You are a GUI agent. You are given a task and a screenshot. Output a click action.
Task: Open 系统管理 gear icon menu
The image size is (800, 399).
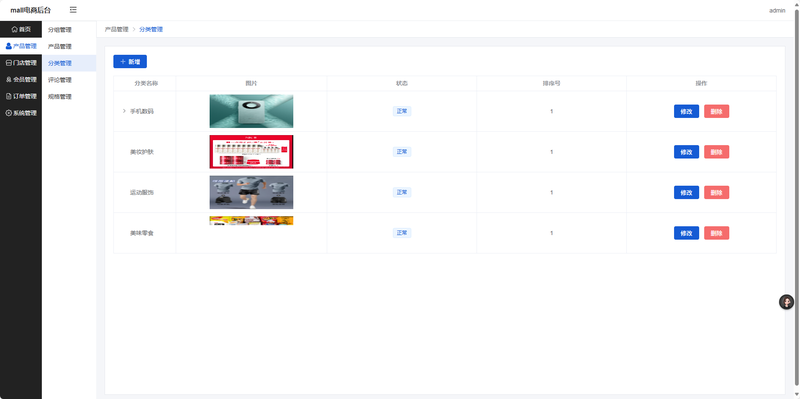[x=21, y=113]
